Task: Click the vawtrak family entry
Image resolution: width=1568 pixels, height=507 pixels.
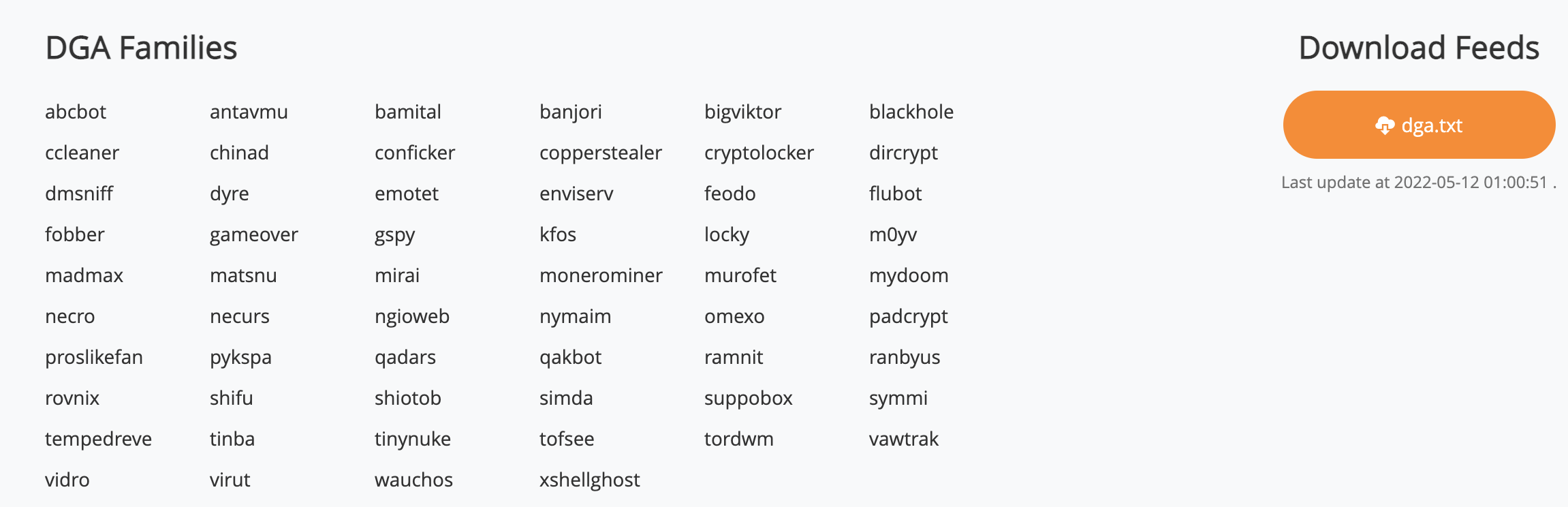Action: pos(903,439)
